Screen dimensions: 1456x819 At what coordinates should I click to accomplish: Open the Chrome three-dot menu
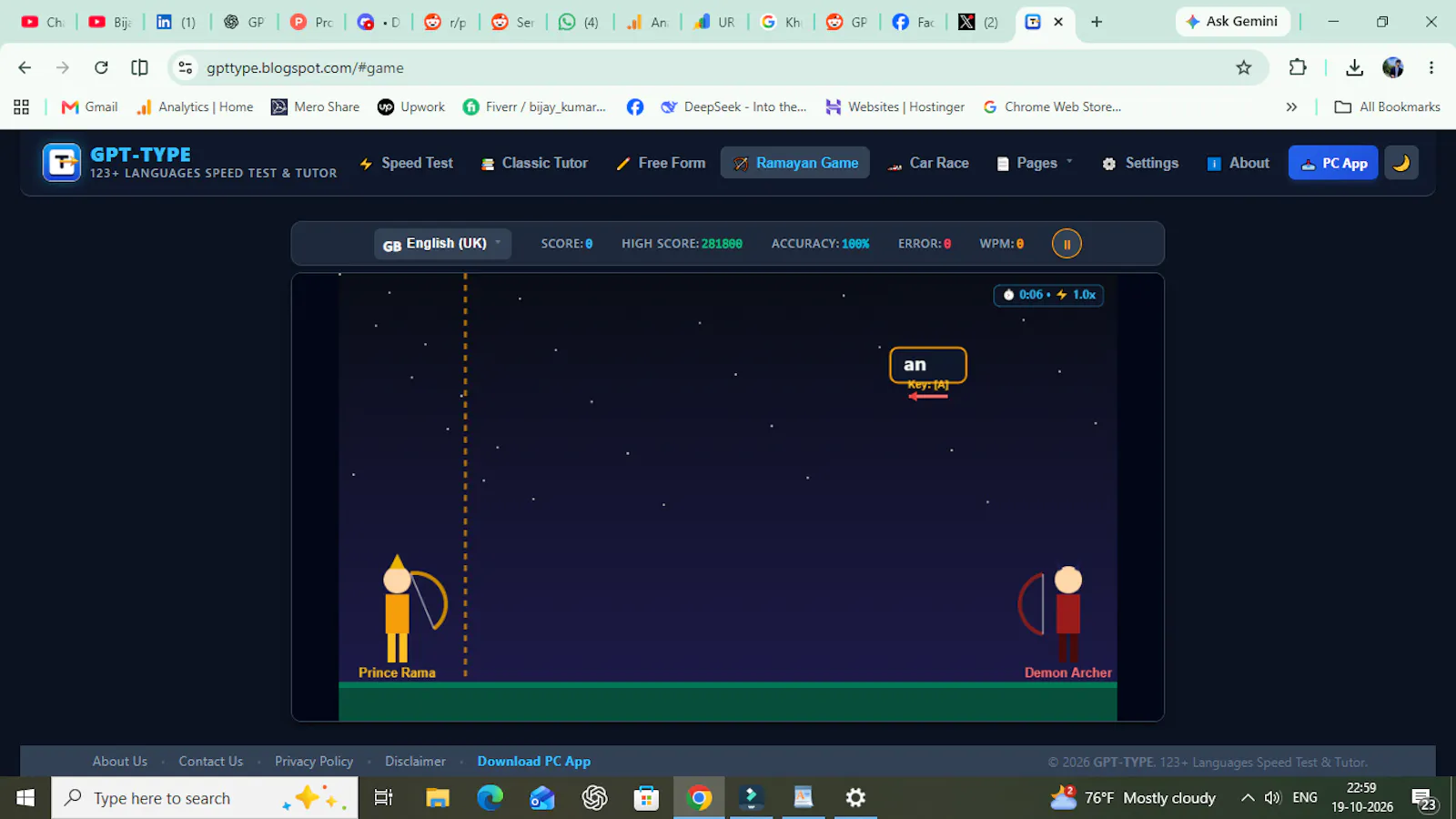coord(1431,67)
